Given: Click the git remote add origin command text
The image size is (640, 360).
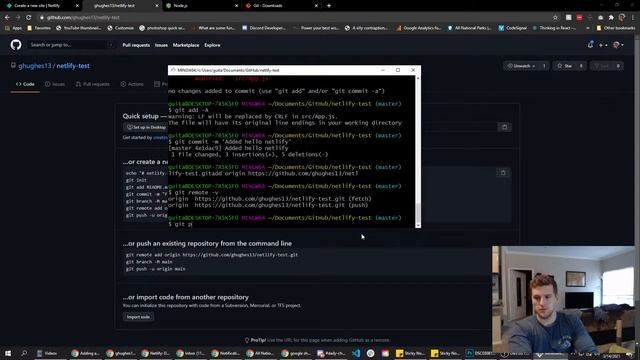Looking at the screenshot, I should [212, 255].
